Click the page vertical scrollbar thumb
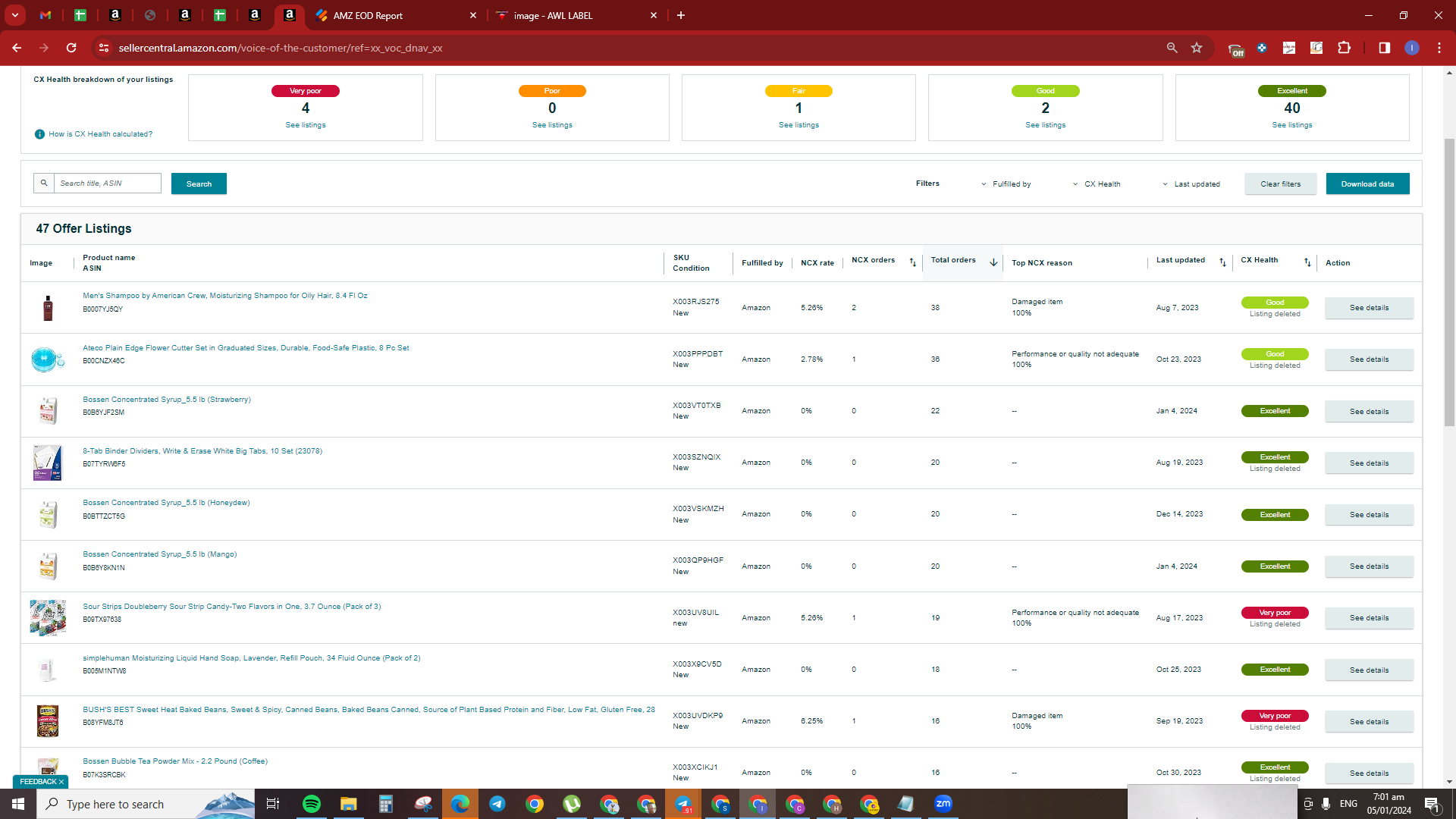The width and height of the screenshot is (1456, 819). click(1449, 281)
